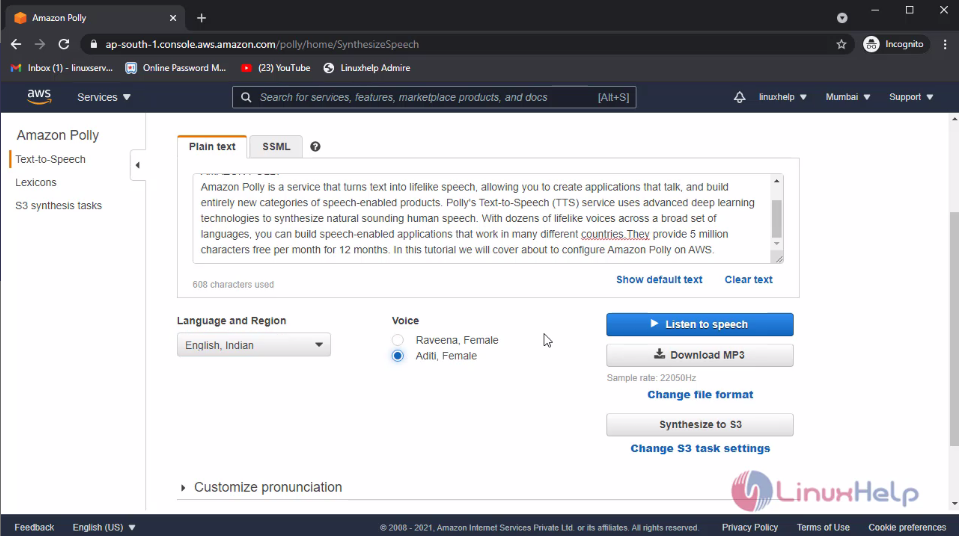Switch to the SSML tab
The height and width of the screenshot is (536, 959).
click(276, 147)
